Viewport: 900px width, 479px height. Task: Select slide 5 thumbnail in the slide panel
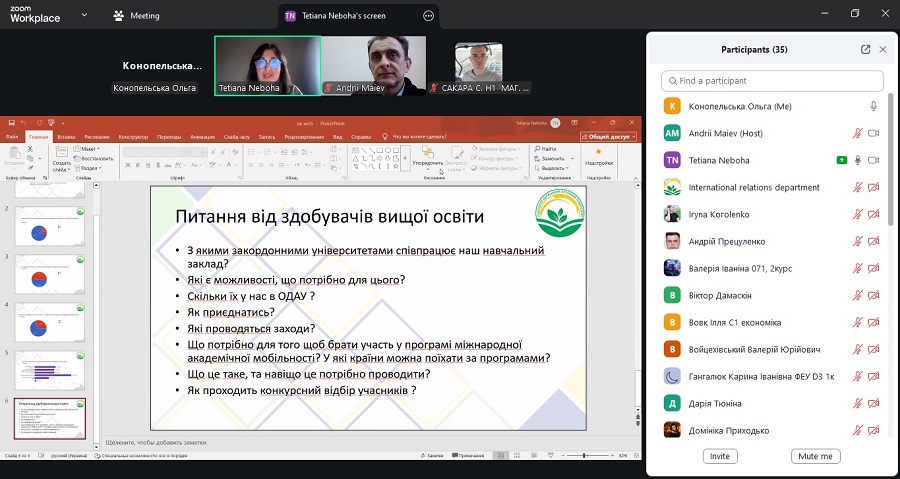[49, 371]
